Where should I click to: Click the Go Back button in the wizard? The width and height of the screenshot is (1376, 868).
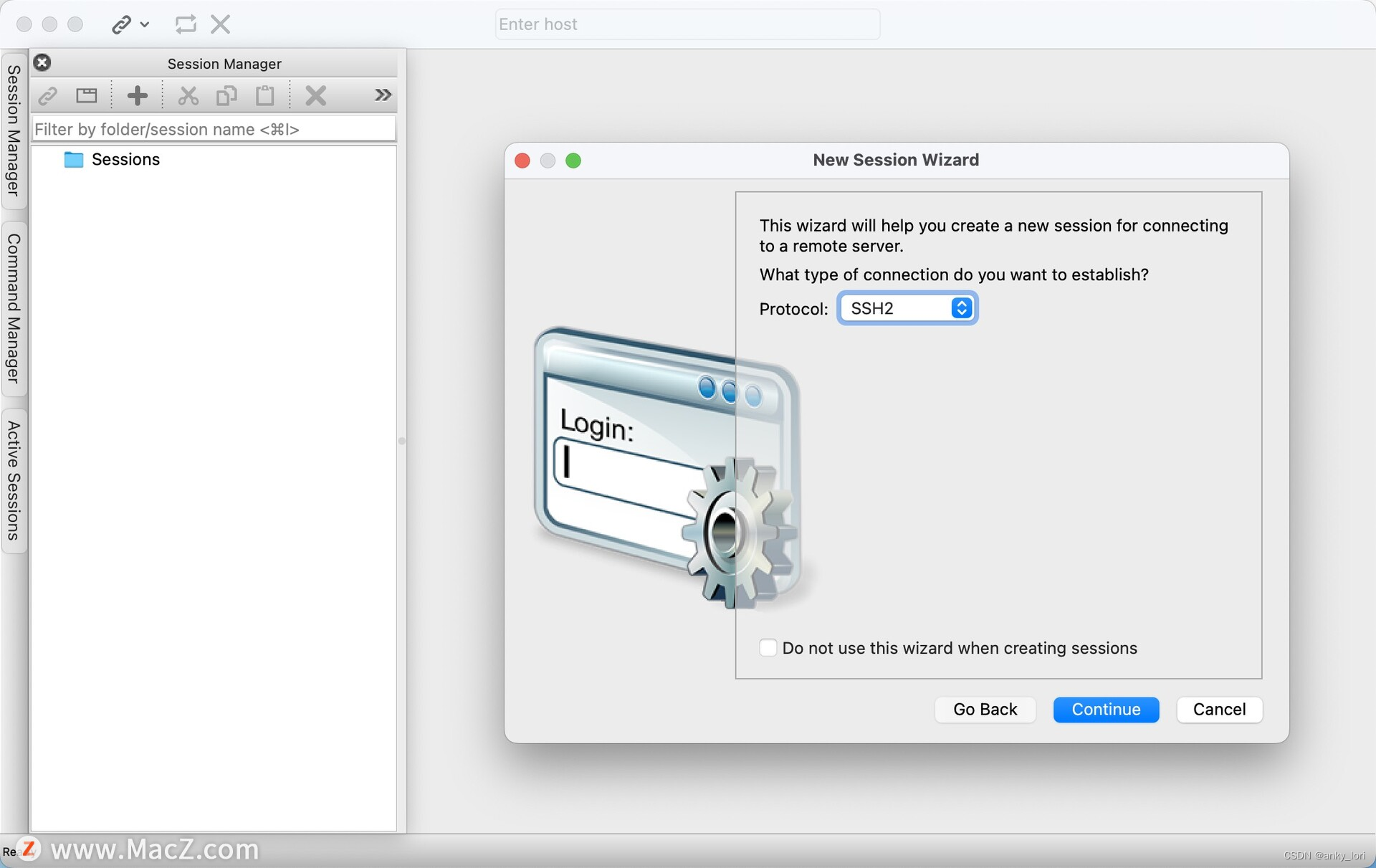[985, 710]
